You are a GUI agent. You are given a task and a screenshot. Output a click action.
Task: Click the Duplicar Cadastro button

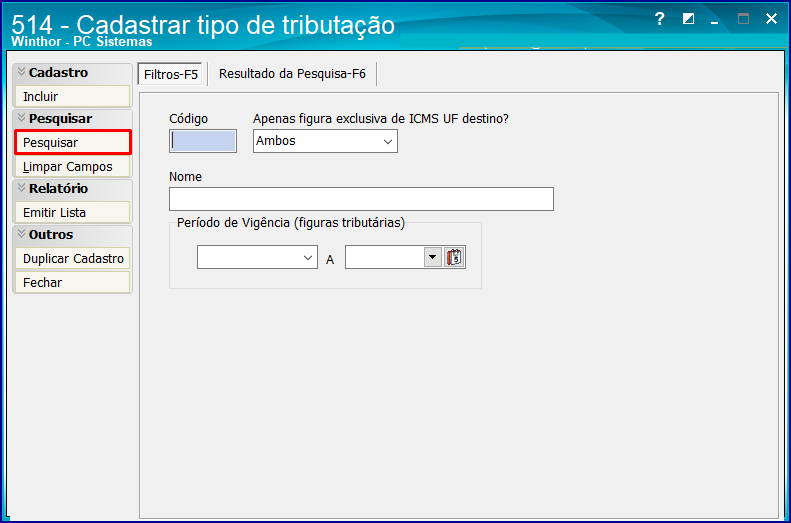click(73, 258)
